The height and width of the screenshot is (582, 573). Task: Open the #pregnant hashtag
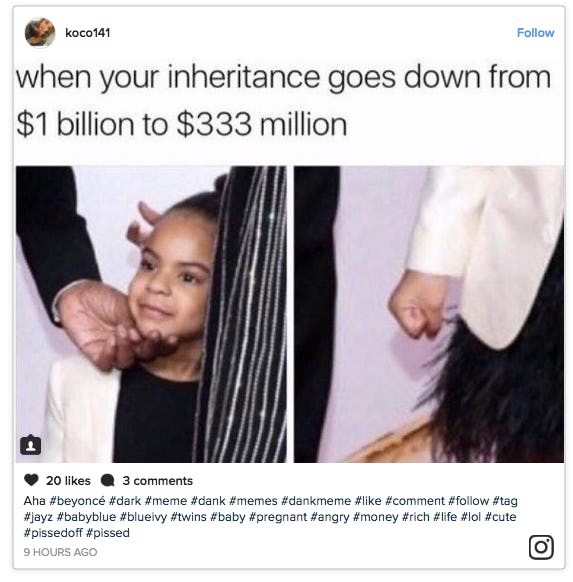pyautogui.click(x=278, y=517)
